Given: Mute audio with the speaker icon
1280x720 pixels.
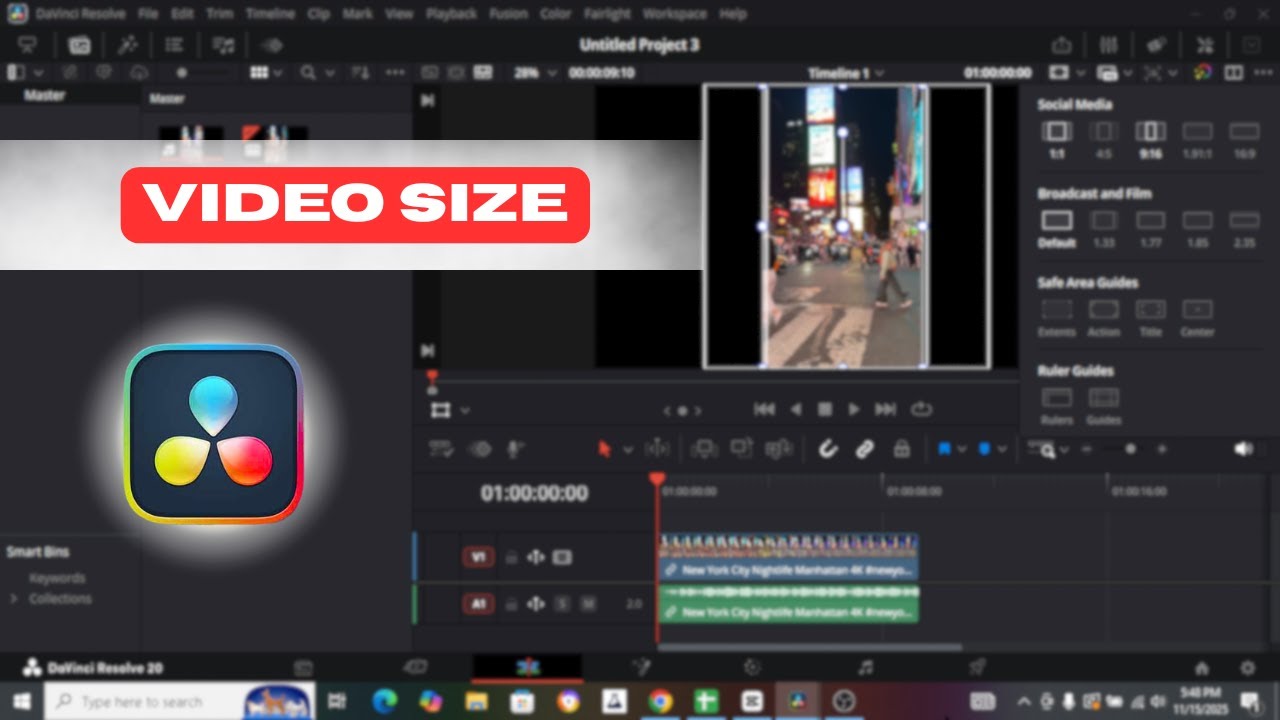Looking at the screenshot, I should (1243, 450).
